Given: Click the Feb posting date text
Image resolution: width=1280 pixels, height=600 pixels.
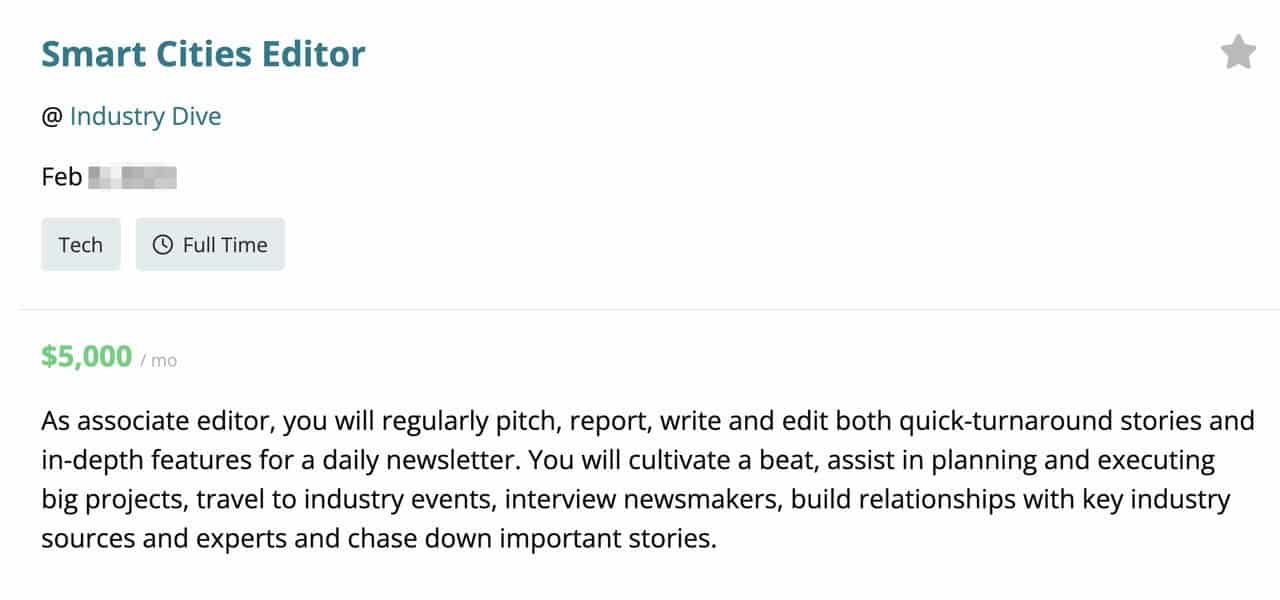Looking at the screenshot, I should coord(61,178).
